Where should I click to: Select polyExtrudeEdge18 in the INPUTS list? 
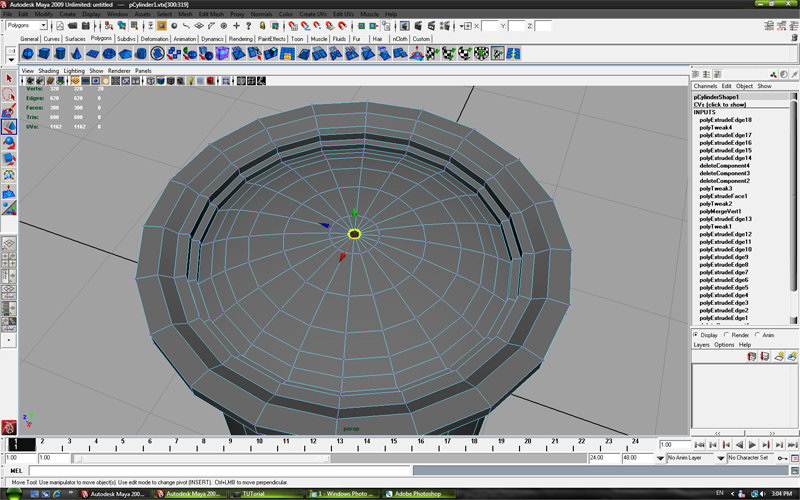(x=726, y=120)
